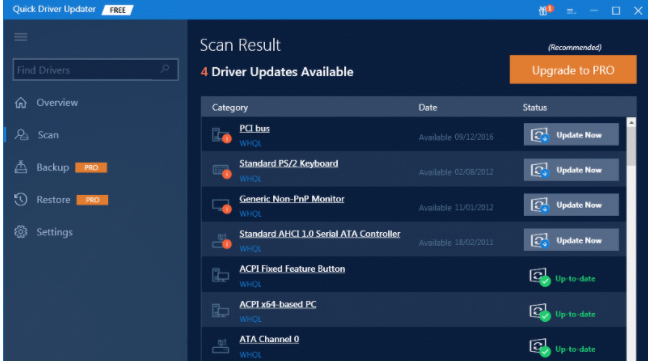Viewport: 648px width, 361px height.
Task: Click Up-to-date text for ACPI x64-based PC
Action: [x=575, y=314]
